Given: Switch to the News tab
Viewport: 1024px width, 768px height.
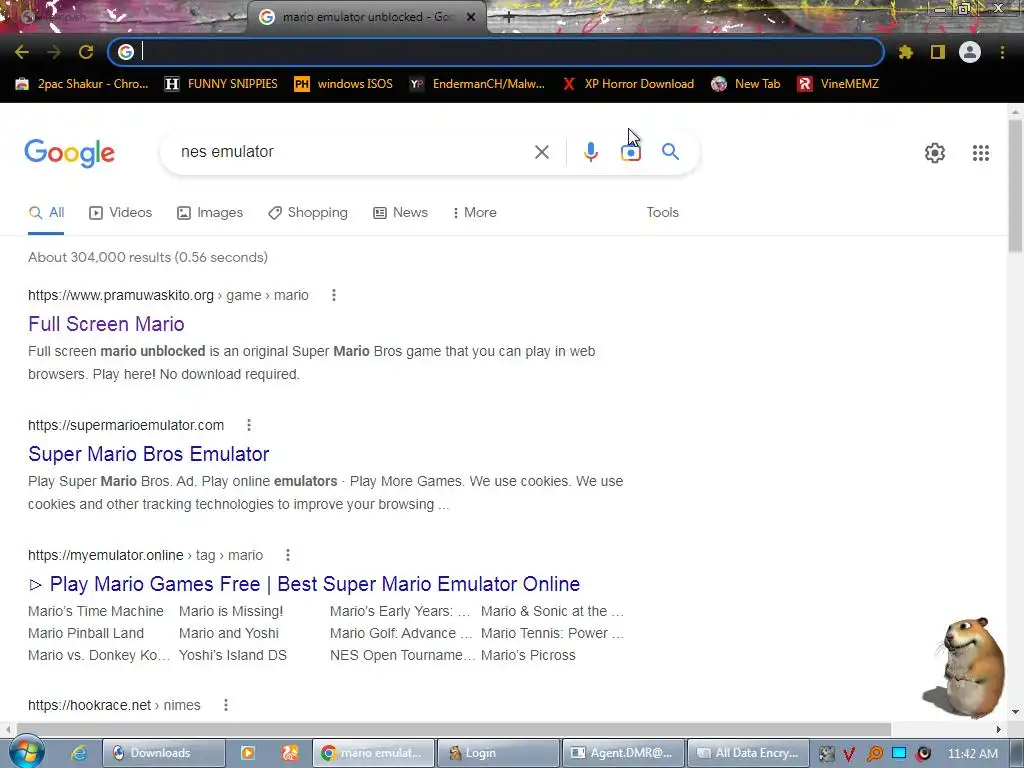Looking at the screenshot, I should 400,212.
